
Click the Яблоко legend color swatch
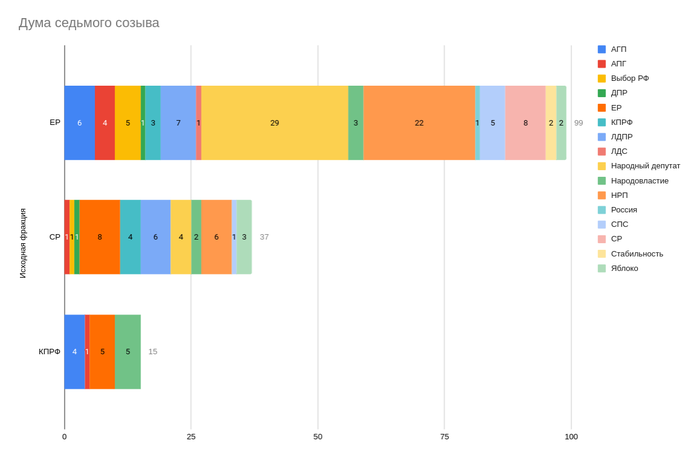coord(602,268)
